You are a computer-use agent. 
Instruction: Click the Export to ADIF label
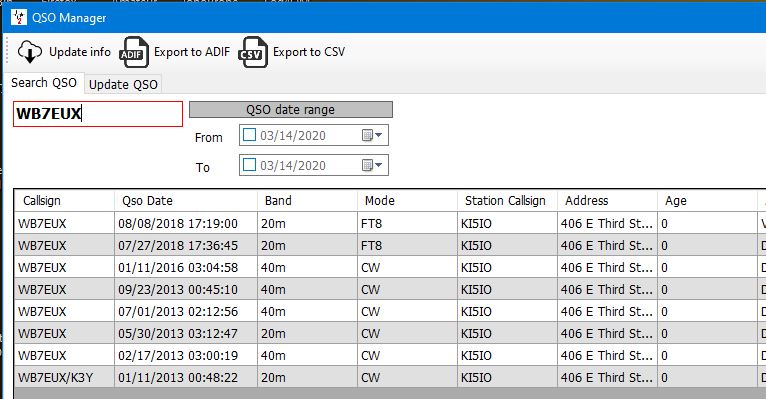192,52
